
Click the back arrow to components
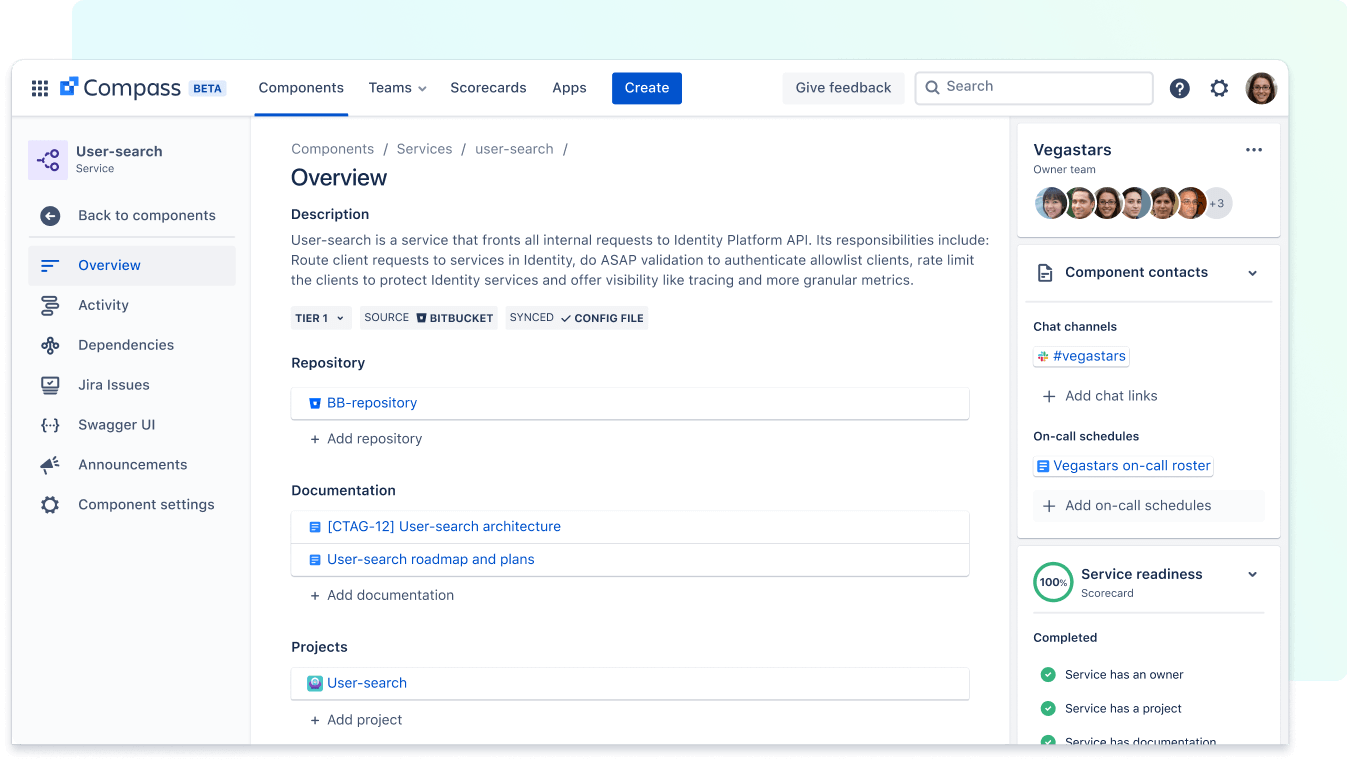(x=48, y=215)
